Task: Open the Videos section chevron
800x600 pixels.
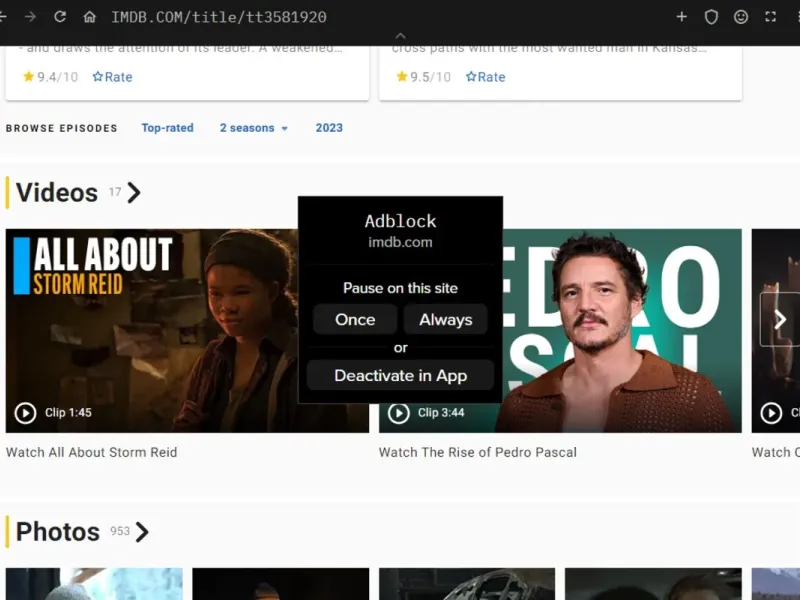Action: (x=134, y=193)
